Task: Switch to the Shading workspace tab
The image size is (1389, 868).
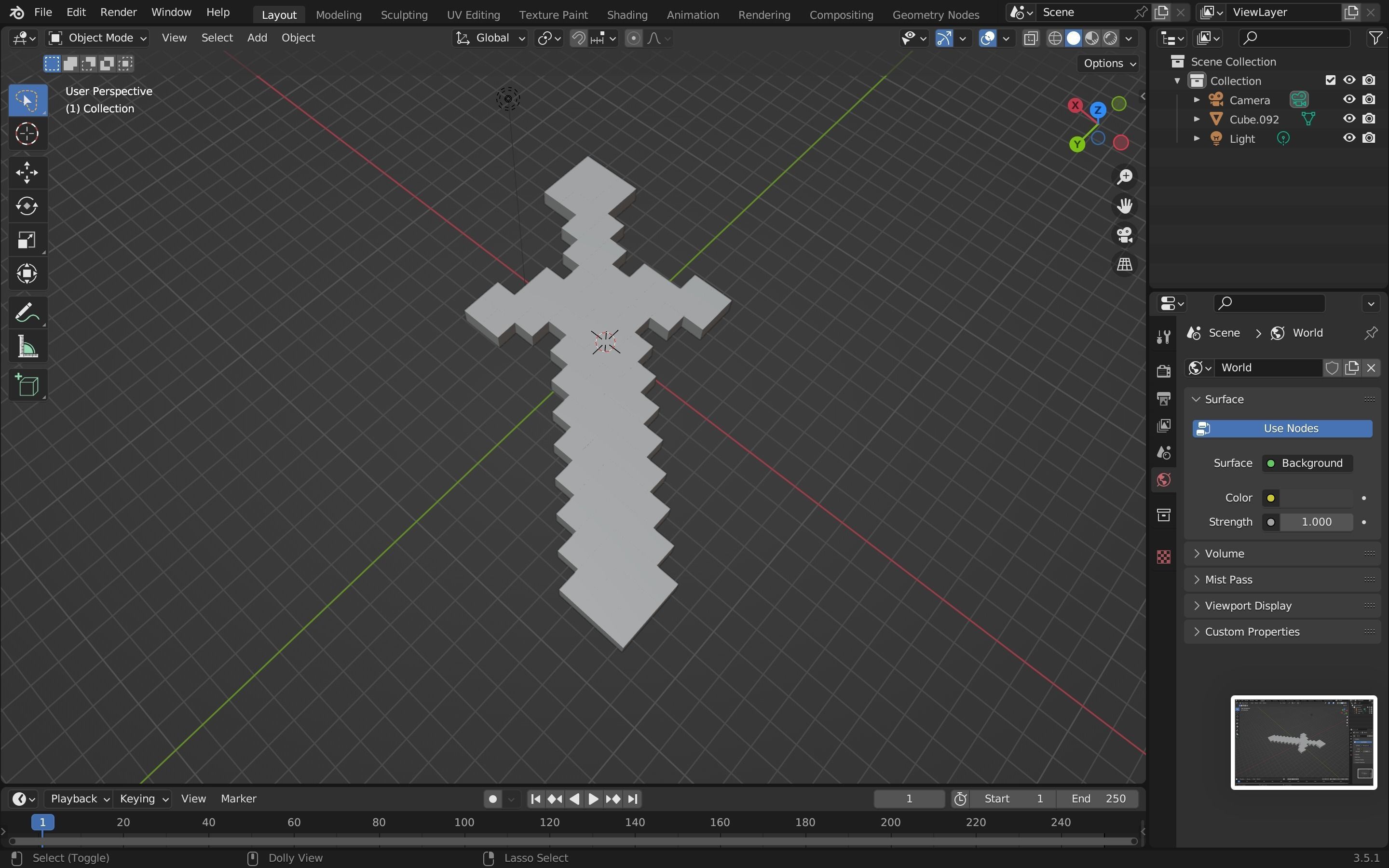Action: [627, 15]
